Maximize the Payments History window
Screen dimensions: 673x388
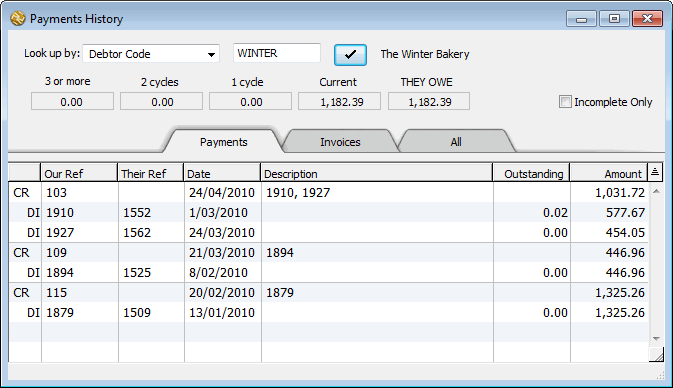click(614, 19)
